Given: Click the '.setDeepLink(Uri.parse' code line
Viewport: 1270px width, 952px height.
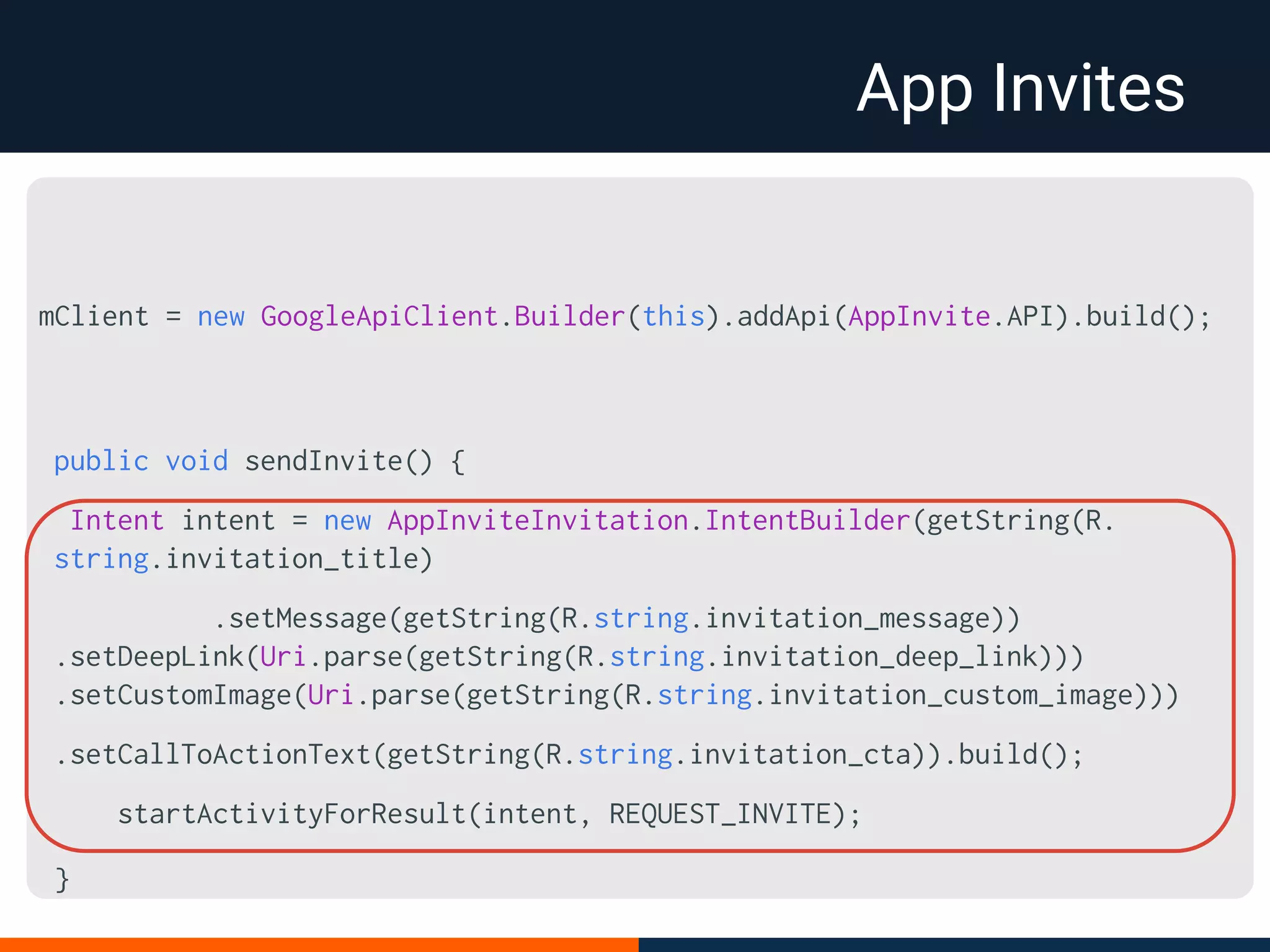Looking at the screenshot, I should point(569,657).
